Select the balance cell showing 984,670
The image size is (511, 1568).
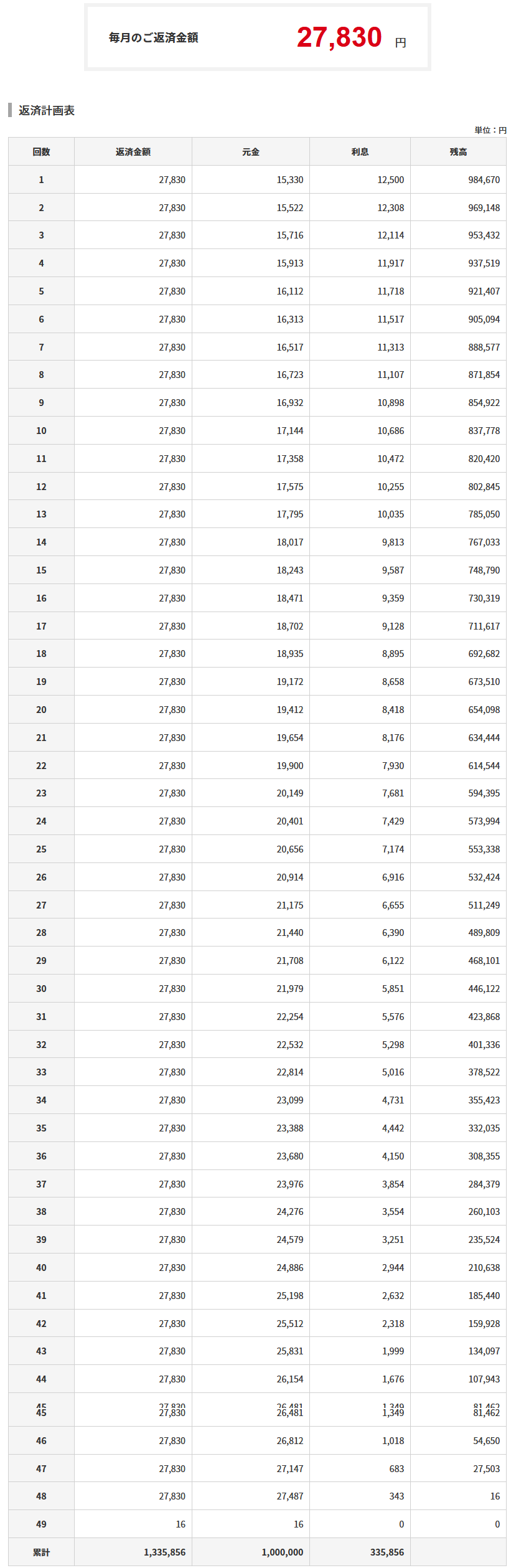coord(484,180)
